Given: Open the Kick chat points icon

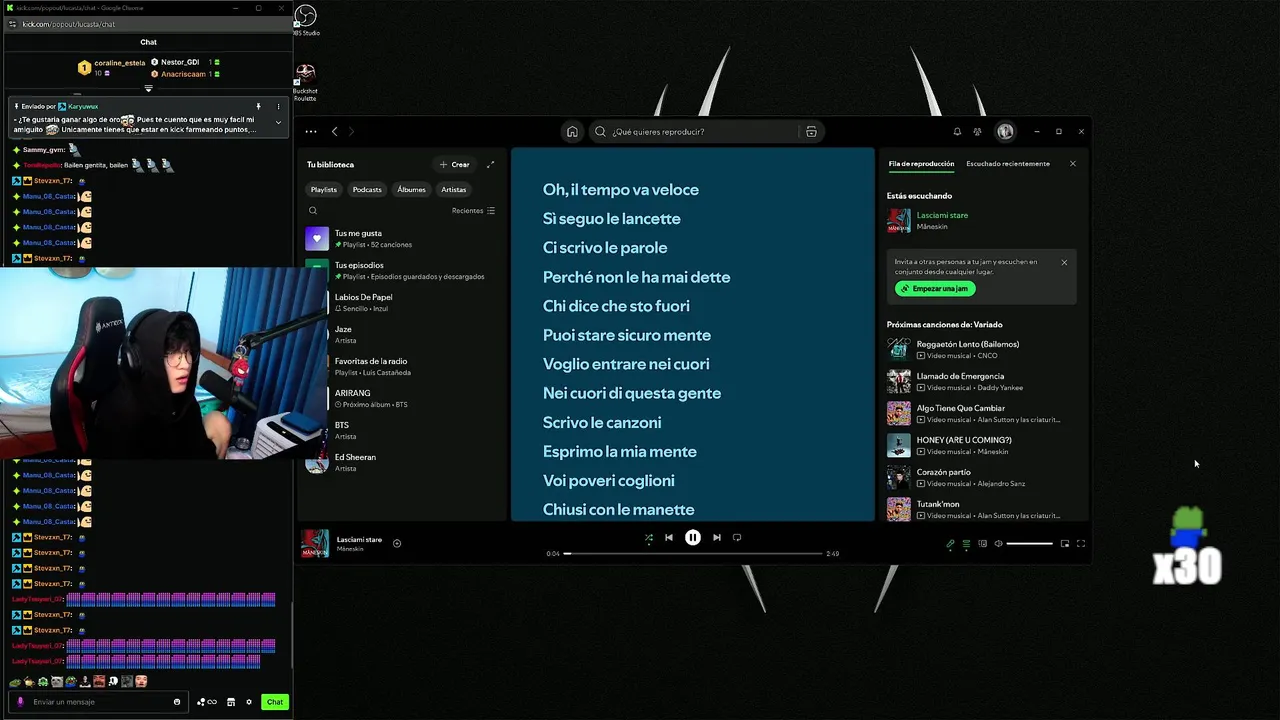Looking at the screenshot, I should [208, 702].
